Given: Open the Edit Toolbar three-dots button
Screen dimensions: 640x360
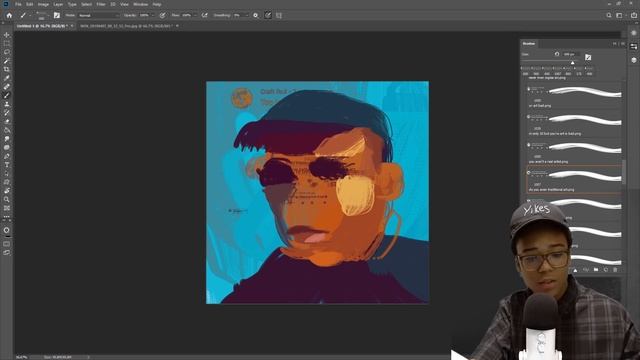Looking at the screenshot, I should [x=7, y=217].
